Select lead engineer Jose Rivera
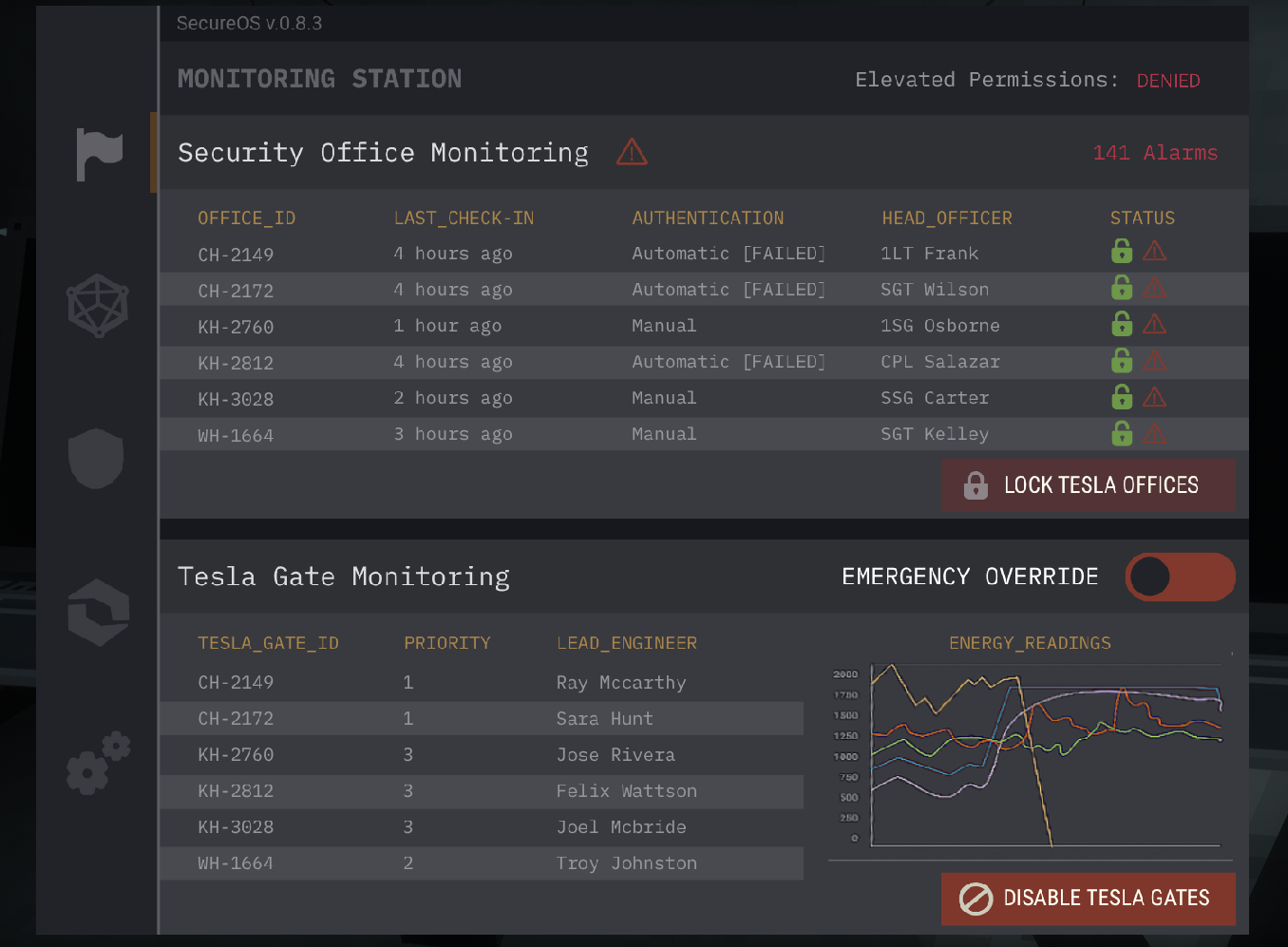 pos(616,755)
